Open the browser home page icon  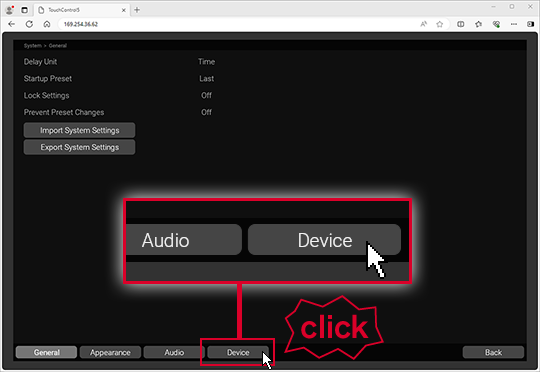pyautogui.click(x=47, y=24)
